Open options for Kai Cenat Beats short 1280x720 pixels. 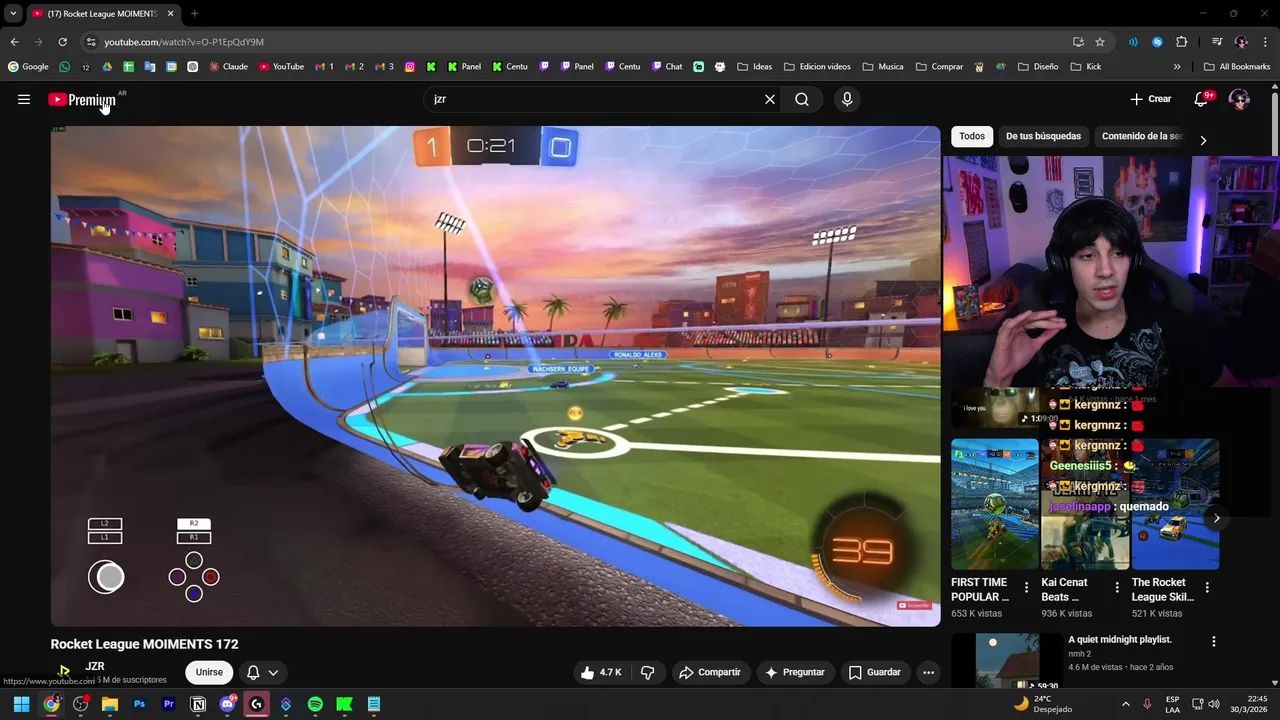[x=1117, y=588]
